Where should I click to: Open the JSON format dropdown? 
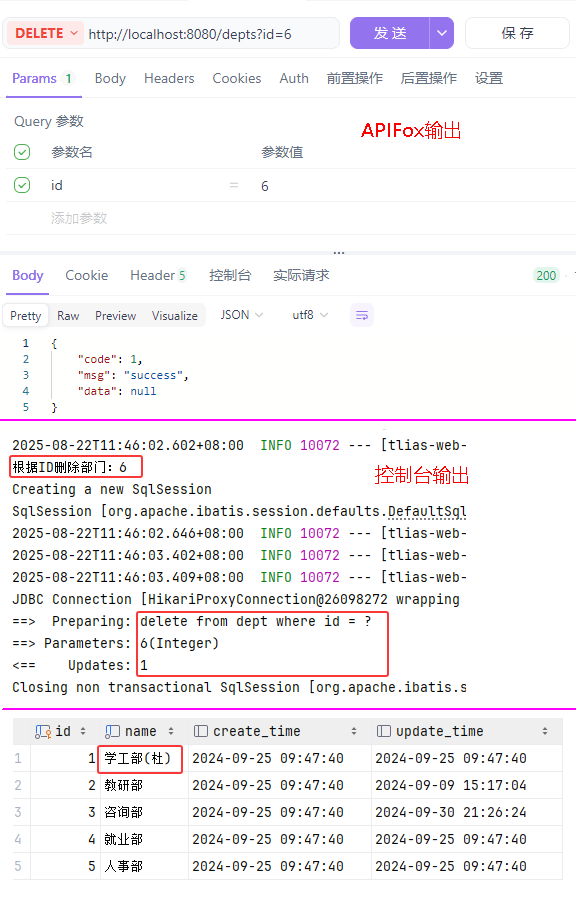pos(242,315)
